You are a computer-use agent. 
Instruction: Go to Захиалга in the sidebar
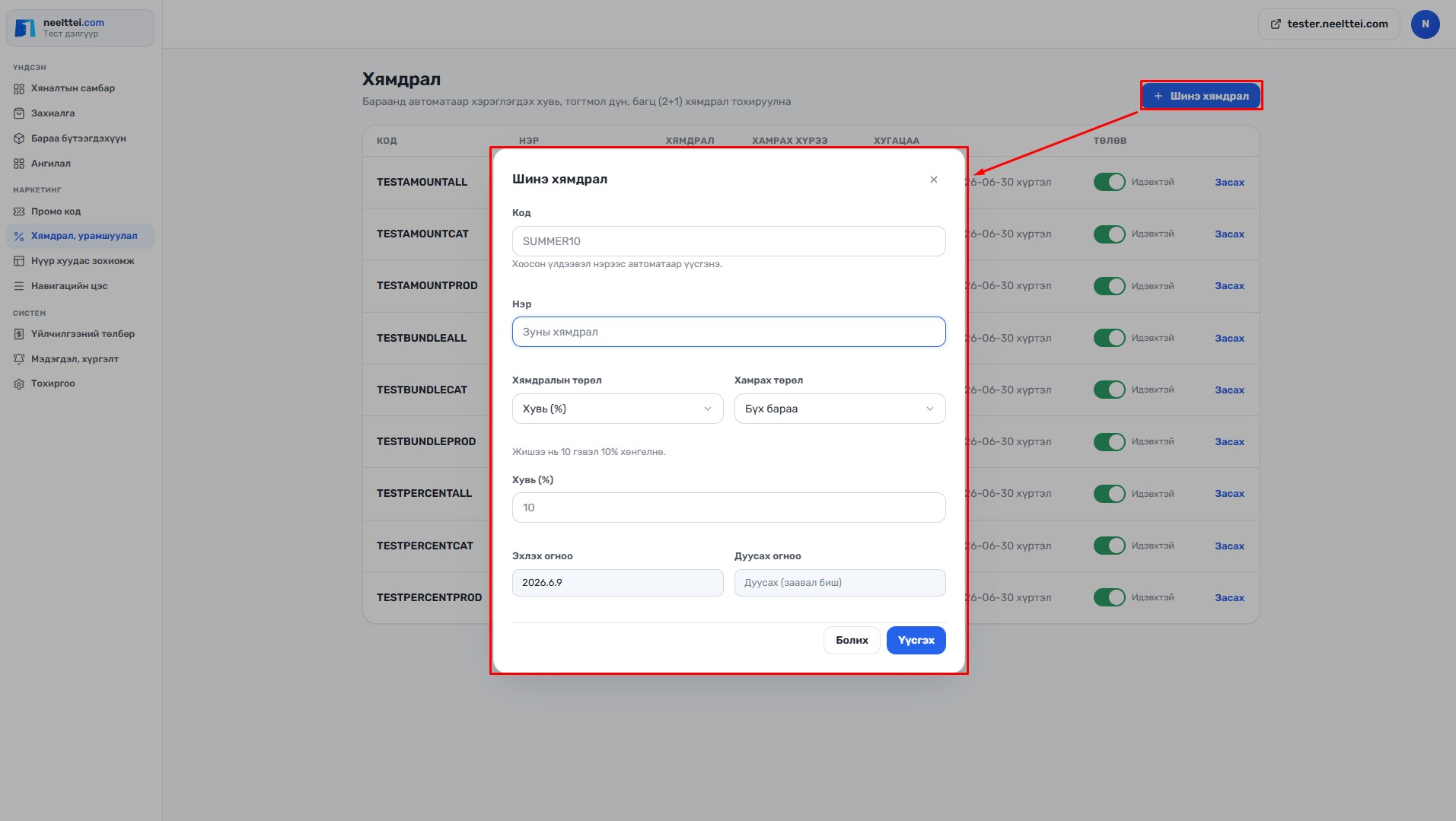80,113
